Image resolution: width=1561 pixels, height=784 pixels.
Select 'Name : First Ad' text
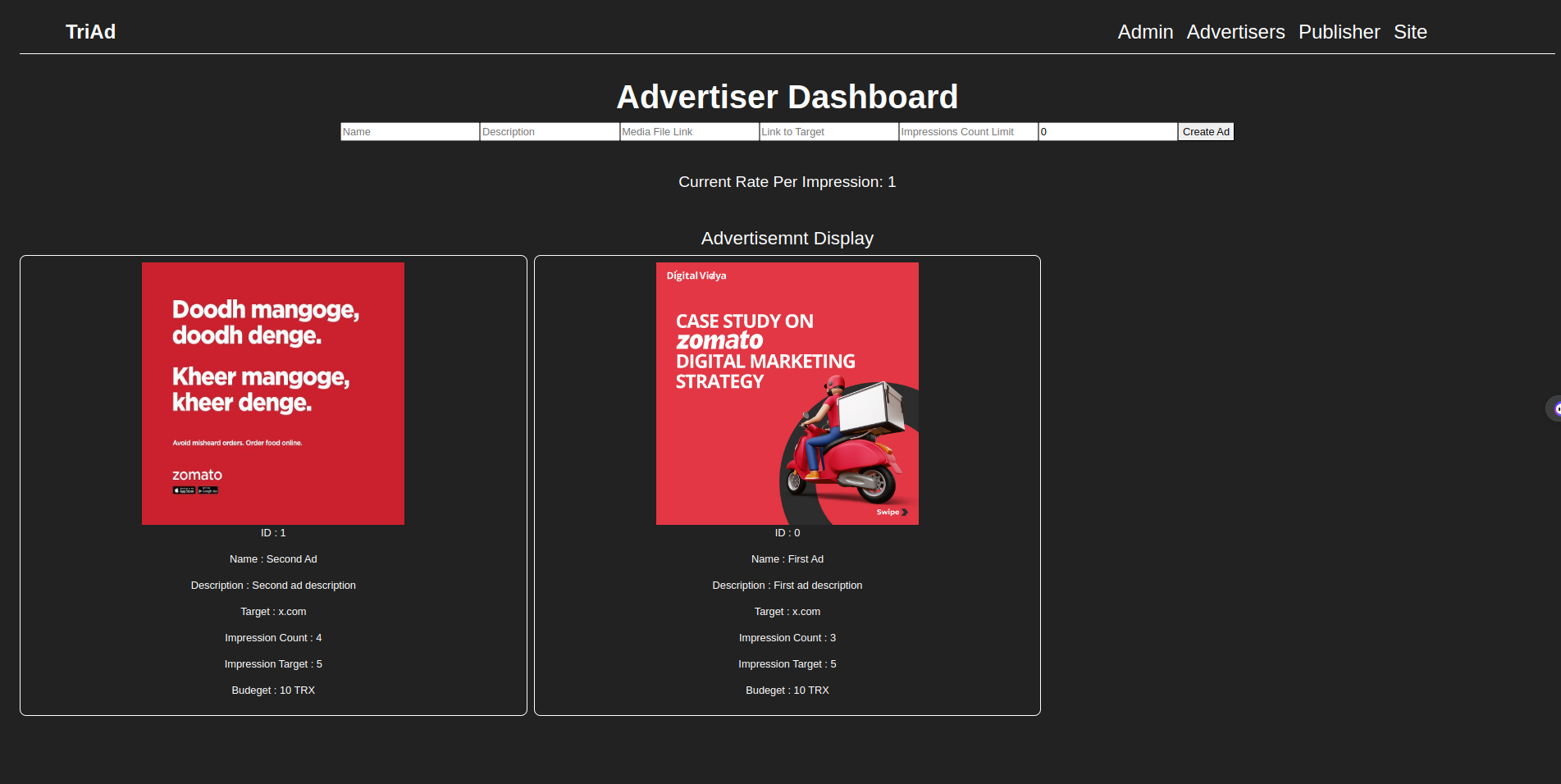(x=787, y=559)
